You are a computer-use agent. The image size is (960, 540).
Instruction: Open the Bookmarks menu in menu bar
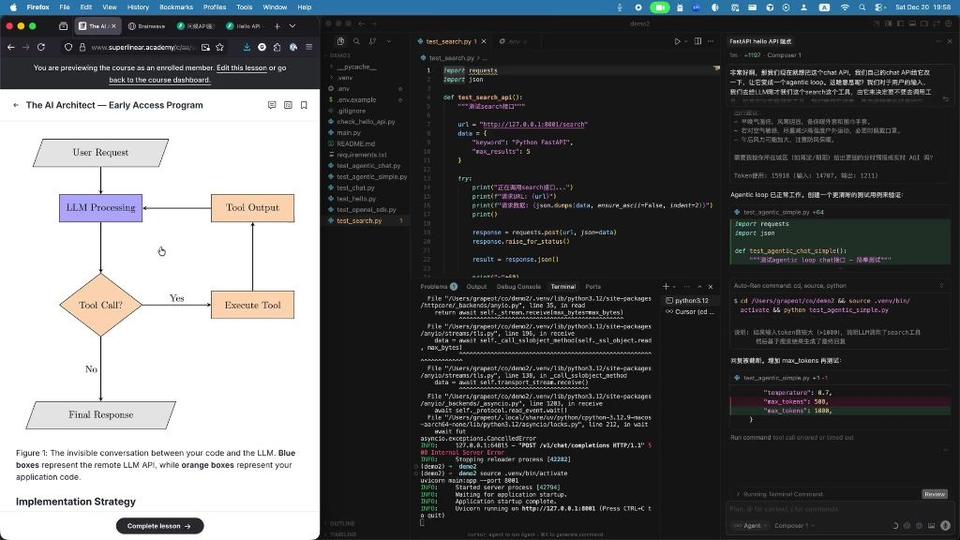click(x=176, y=7)
